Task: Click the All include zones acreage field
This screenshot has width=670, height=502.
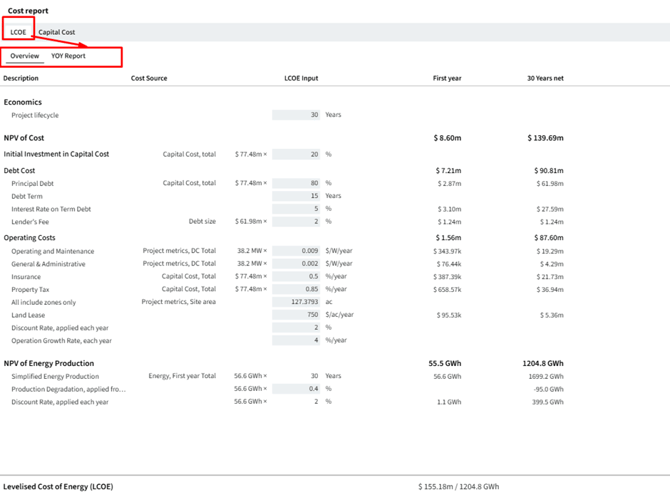Action: 296,302
